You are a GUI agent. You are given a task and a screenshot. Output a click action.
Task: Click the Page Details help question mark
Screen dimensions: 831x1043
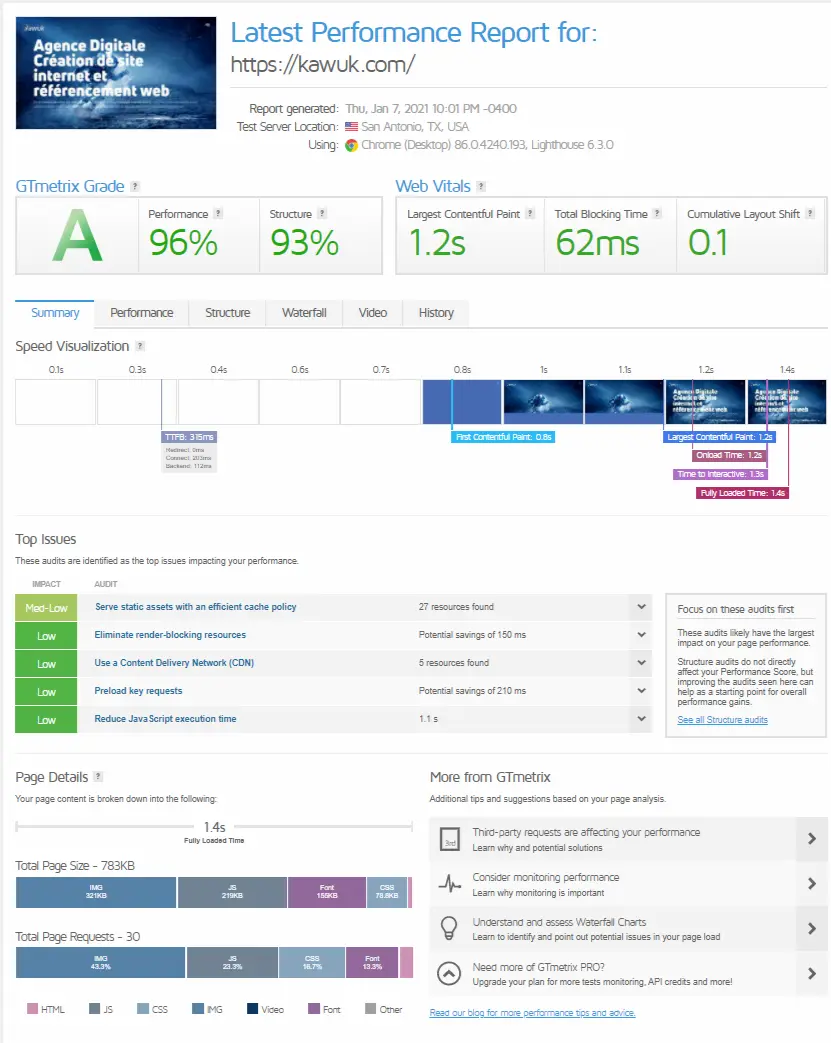98,776
